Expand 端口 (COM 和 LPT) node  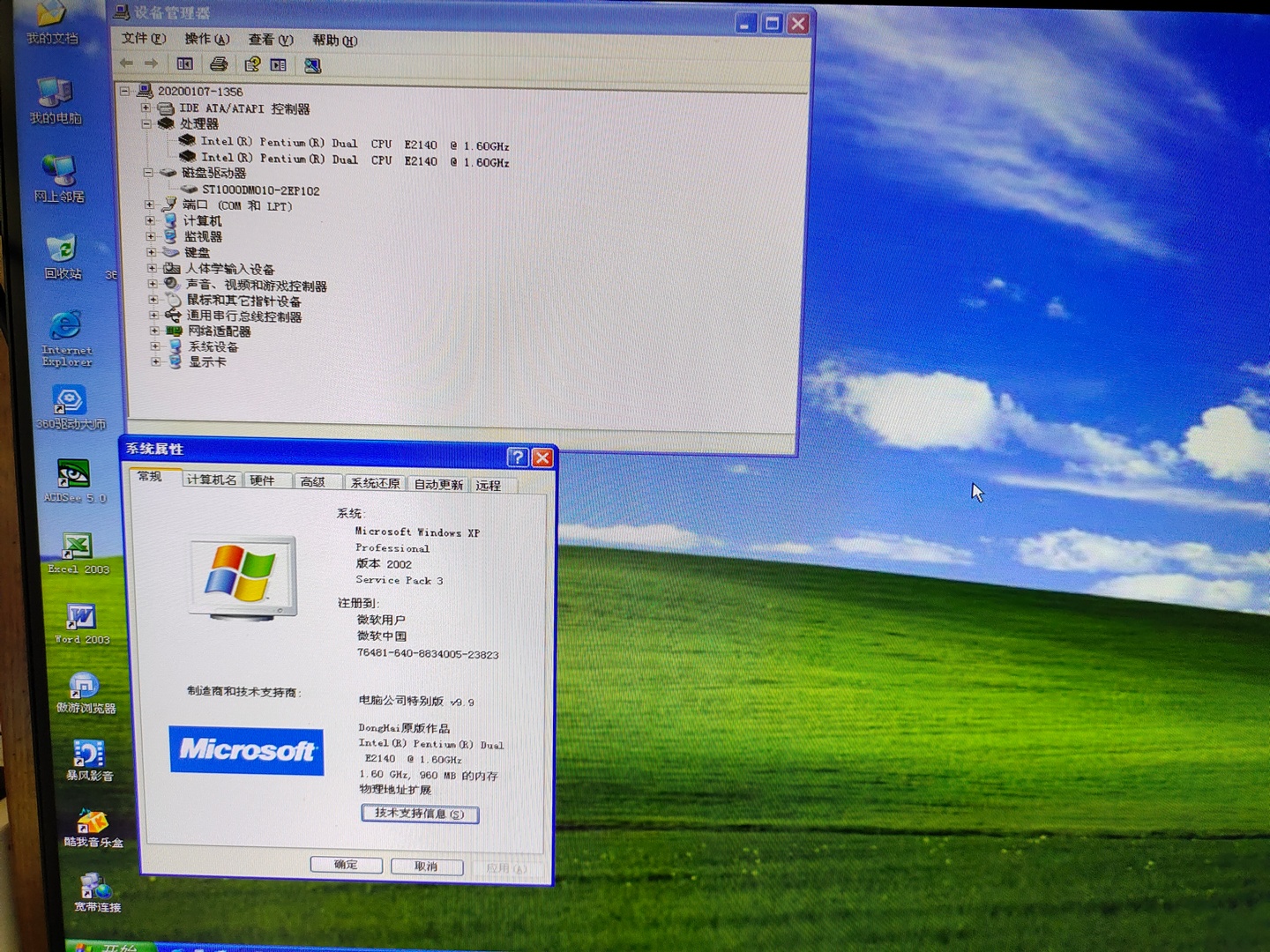tap(149, 205)
